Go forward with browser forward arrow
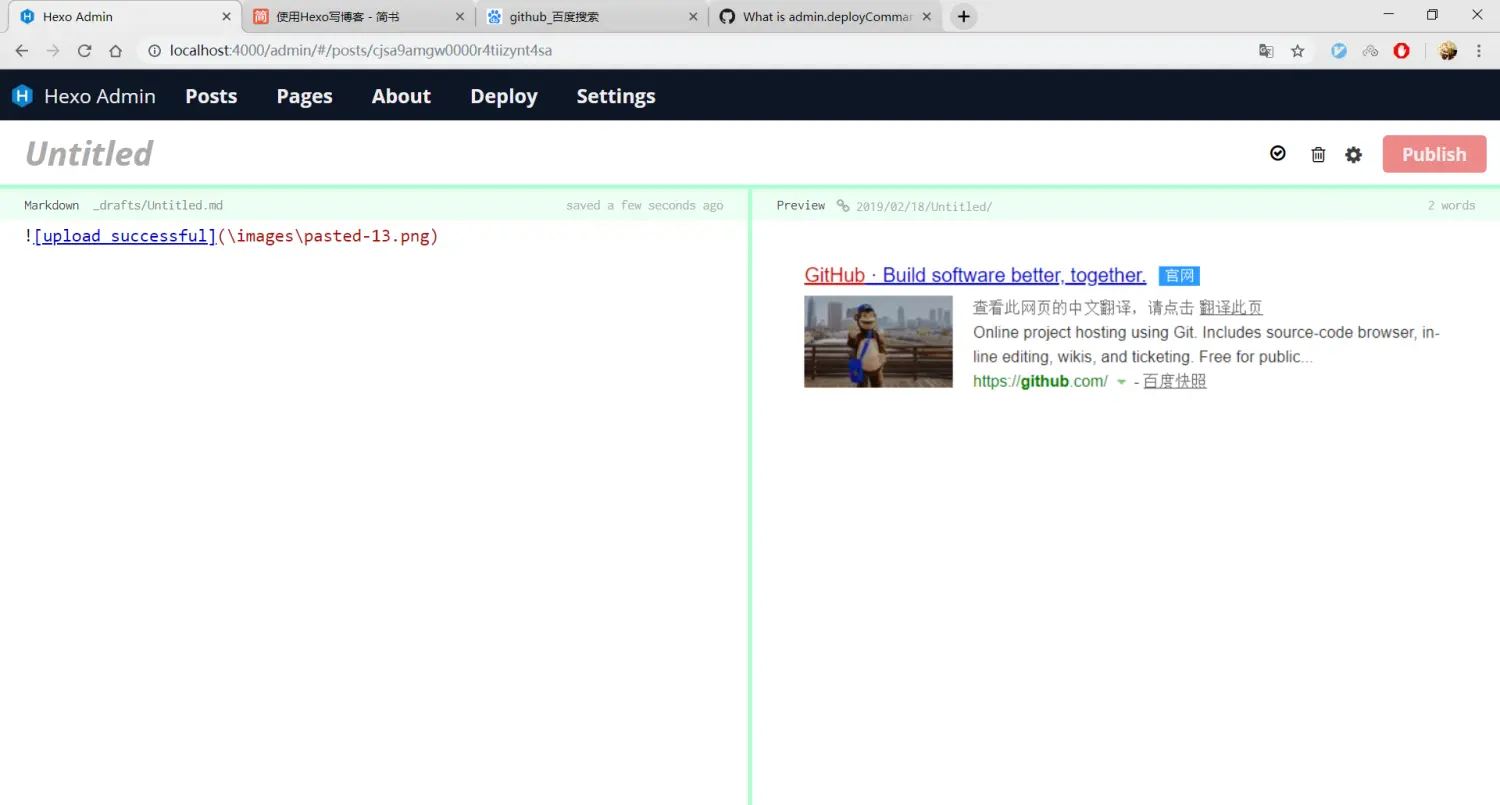 pos(53,51)
